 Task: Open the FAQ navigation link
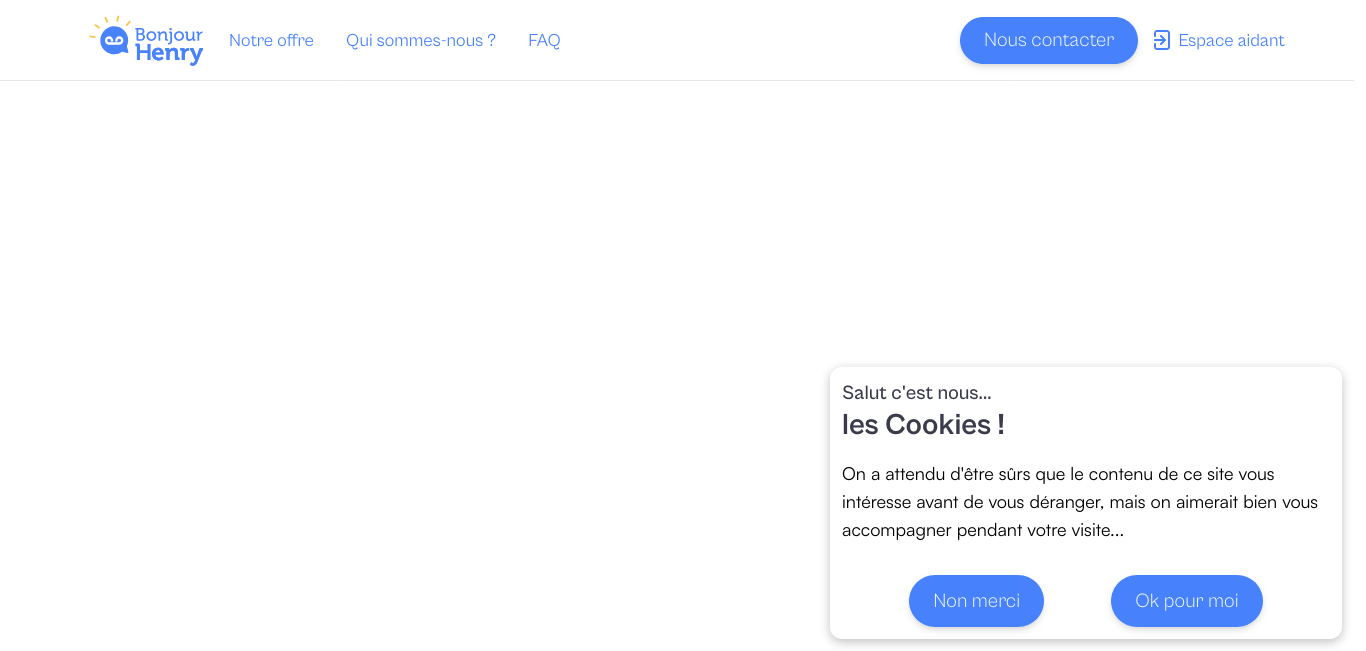click(x=544, y=40)
